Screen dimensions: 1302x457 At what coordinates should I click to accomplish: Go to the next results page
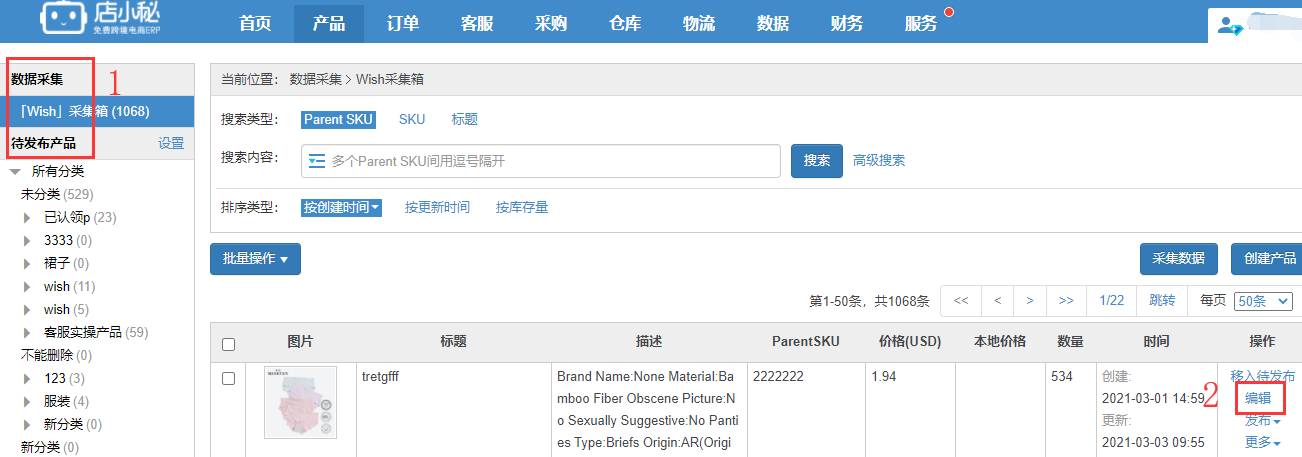[1030, 300]
